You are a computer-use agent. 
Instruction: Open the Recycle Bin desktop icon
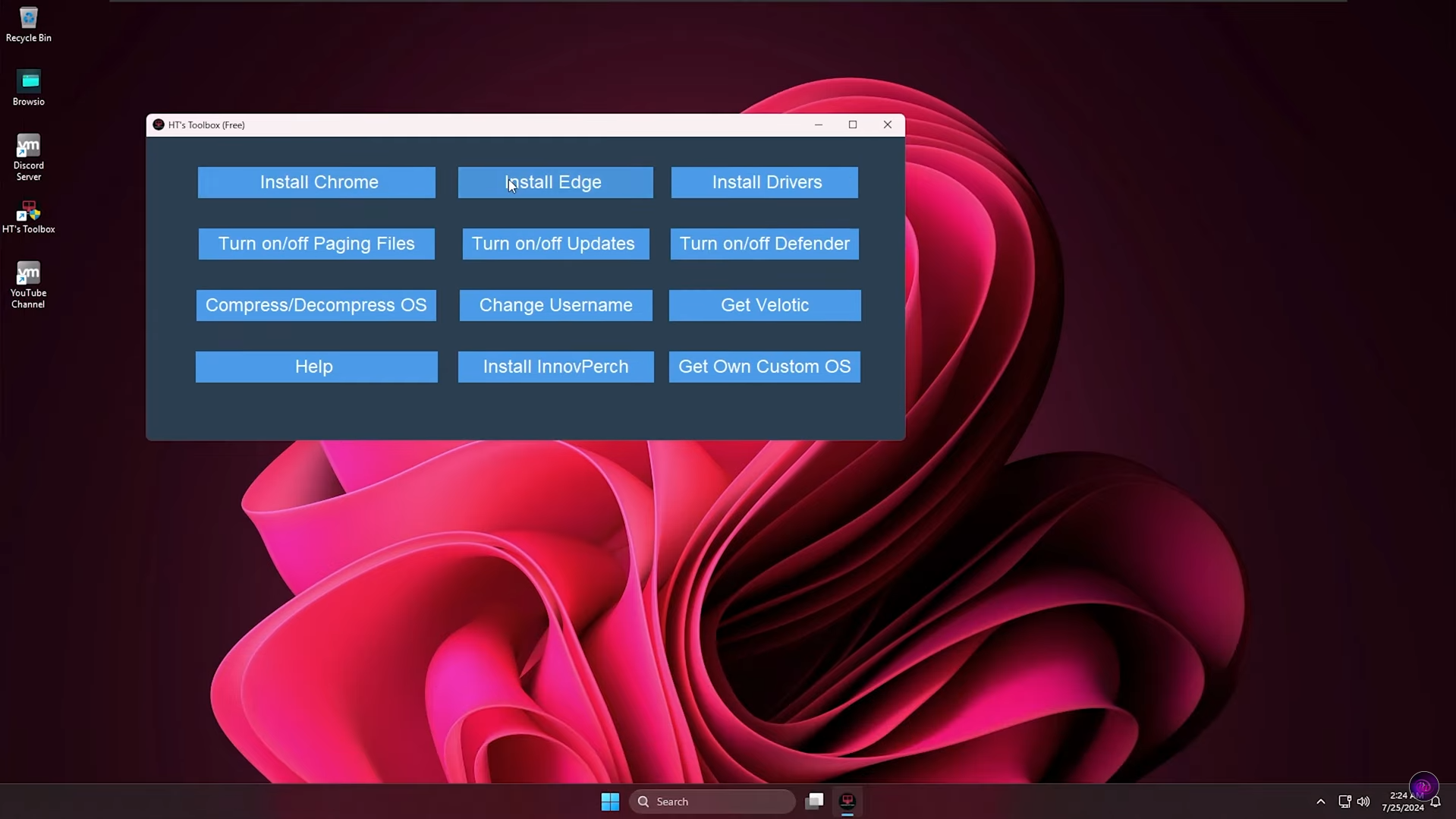pos(28,24)
